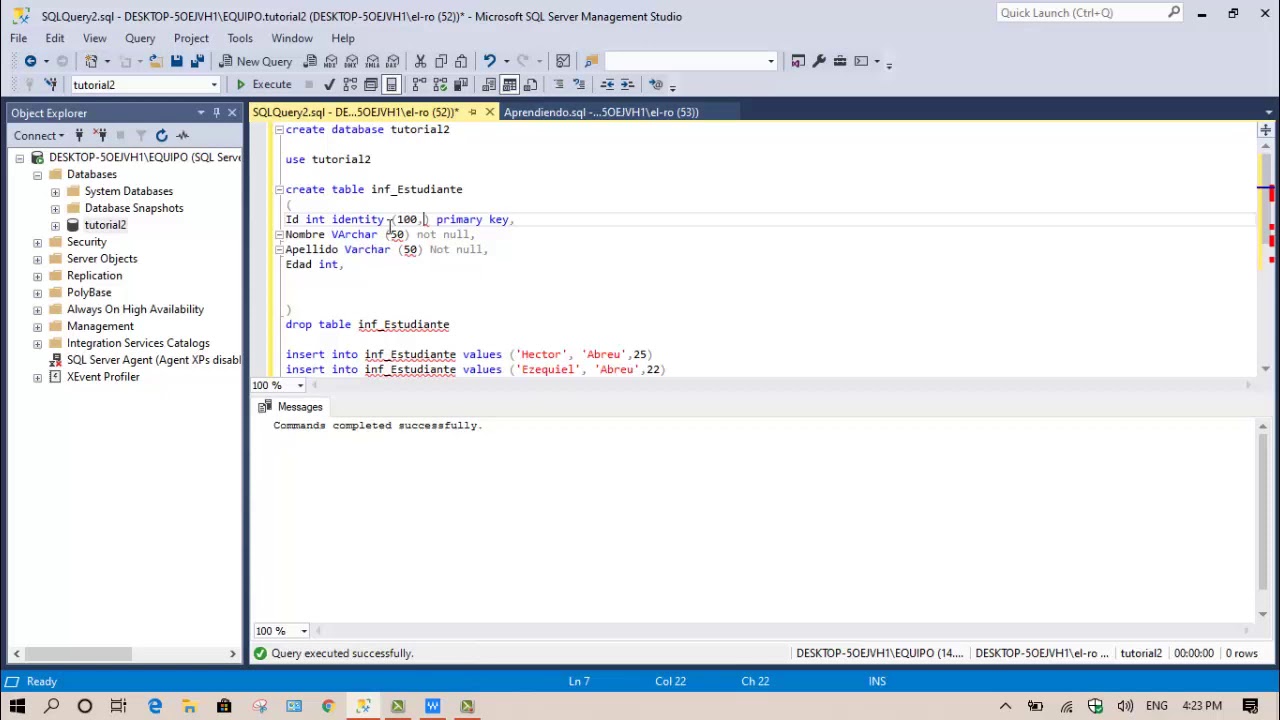This screenshot has height=720, width=1280.
Task: Select Results to Grid mode
Action: pos(510,84)
